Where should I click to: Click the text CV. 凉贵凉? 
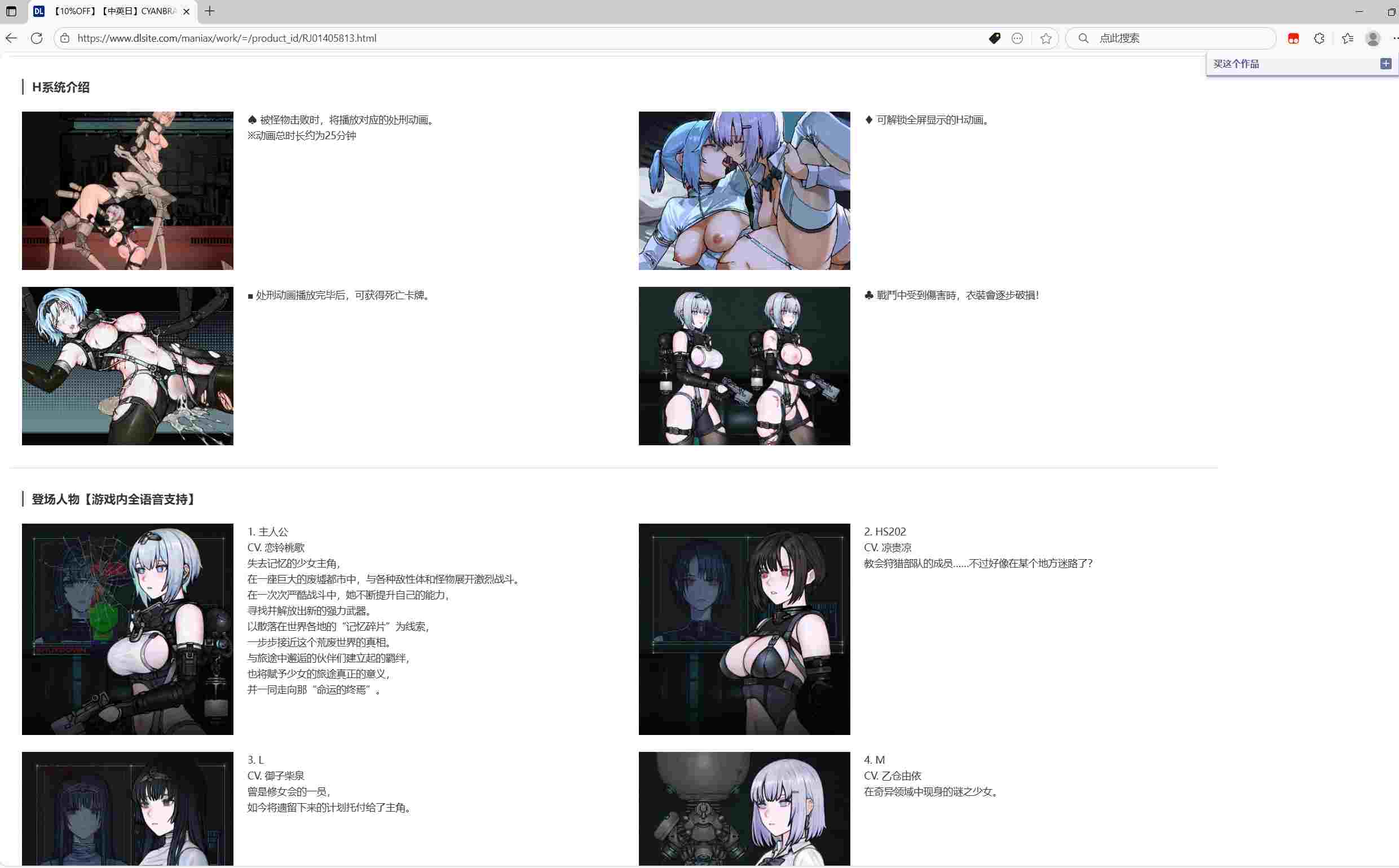(x=888, y=548)
